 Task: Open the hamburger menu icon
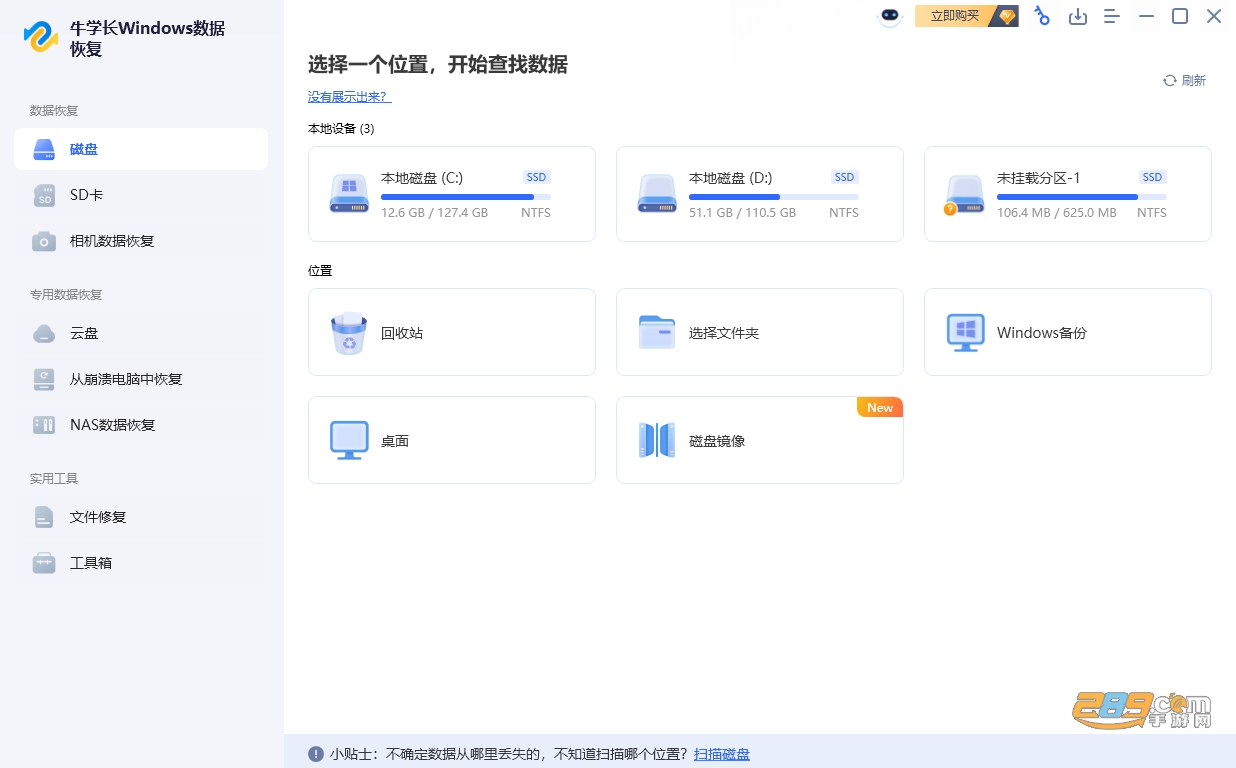1112,16
